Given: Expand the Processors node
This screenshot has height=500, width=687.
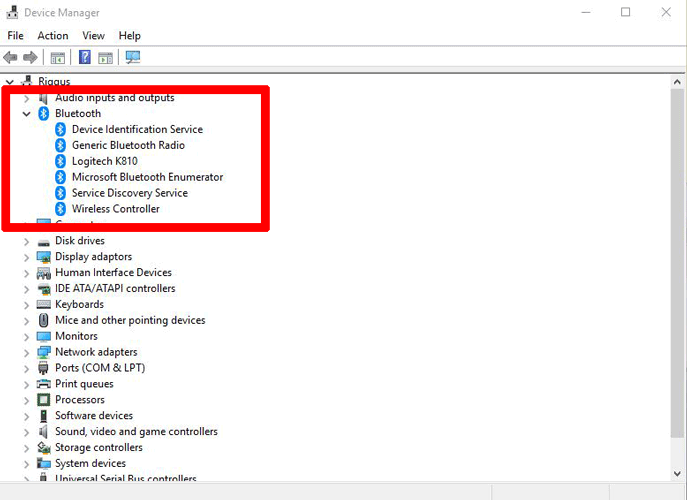Looking at the screenshot, I should click(x=27, y=401).
